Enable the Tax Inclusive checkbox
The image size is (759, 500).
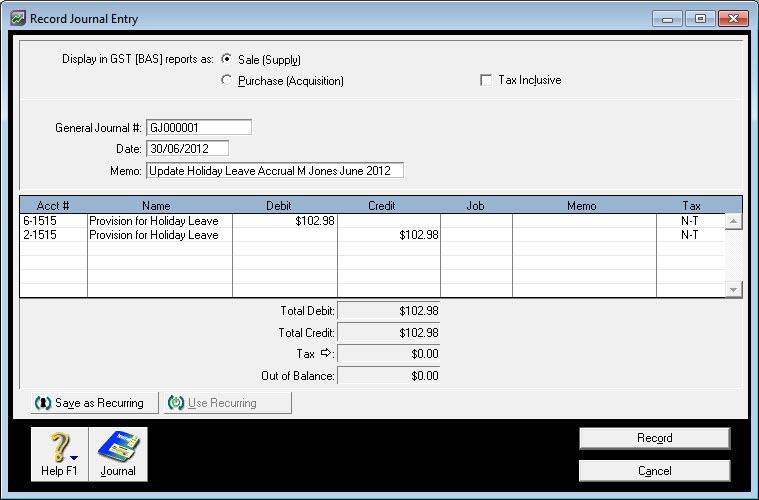coord(486,80)
